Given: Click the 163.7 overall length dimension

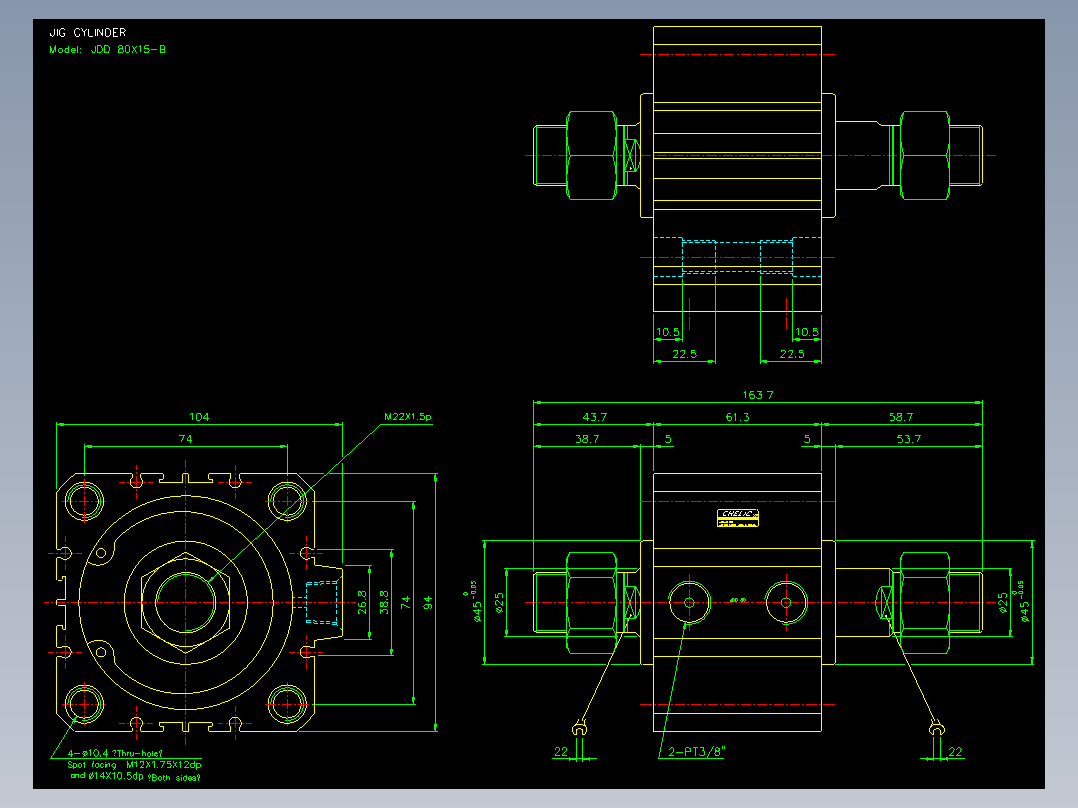Looking at the screenshot, I should point(758,395).
